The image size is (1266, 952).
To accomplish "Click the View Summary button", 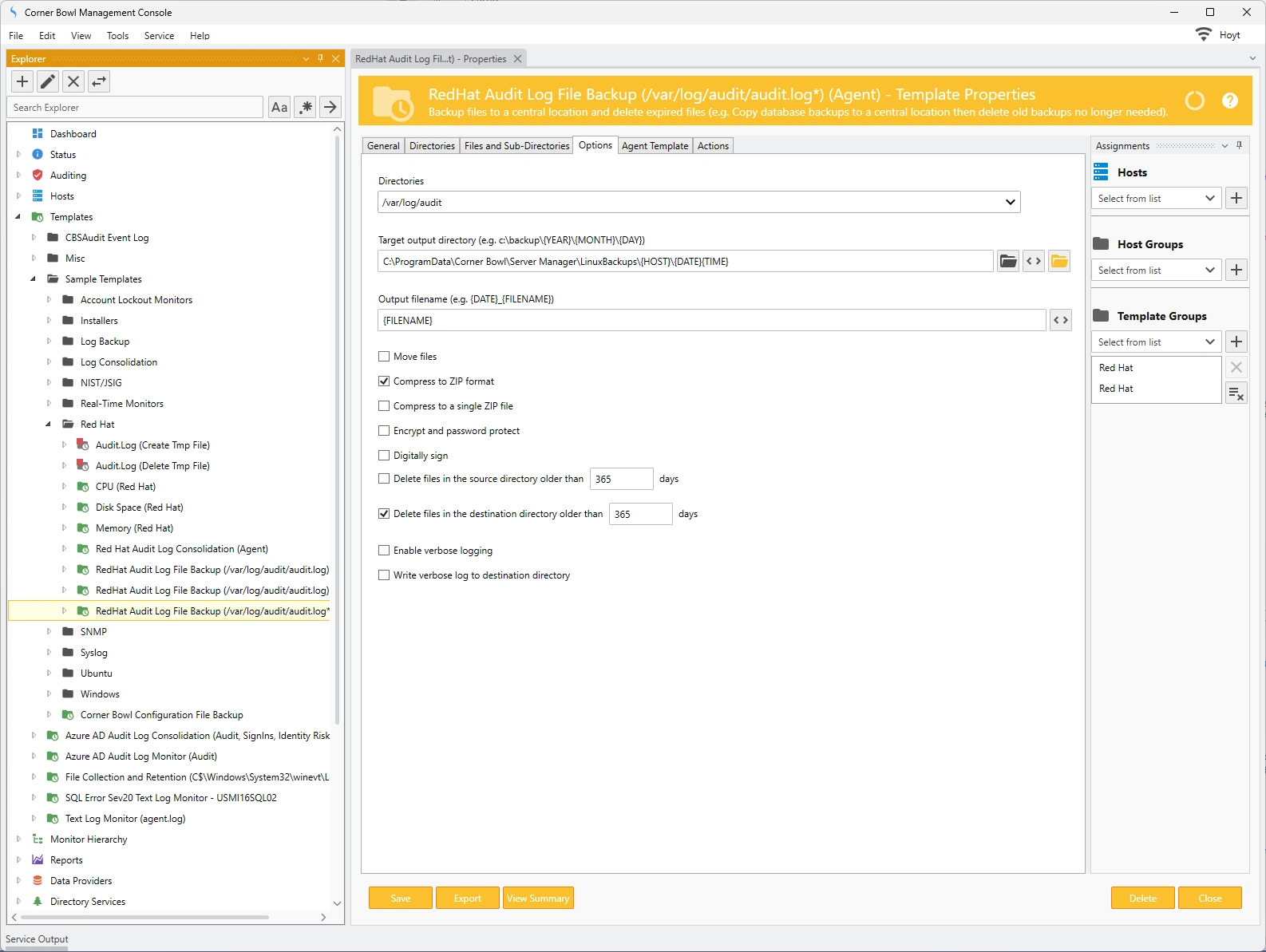I will point(538,899).
